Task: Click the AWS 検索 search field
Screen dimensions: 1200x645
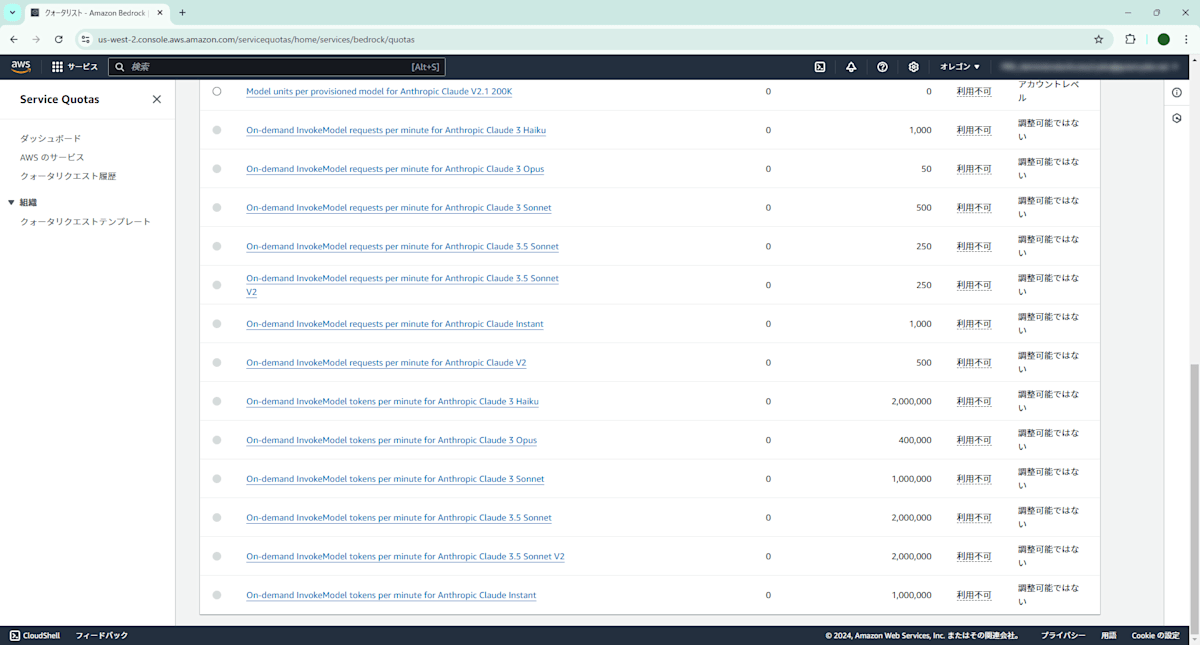Action: tap(276, 67)
